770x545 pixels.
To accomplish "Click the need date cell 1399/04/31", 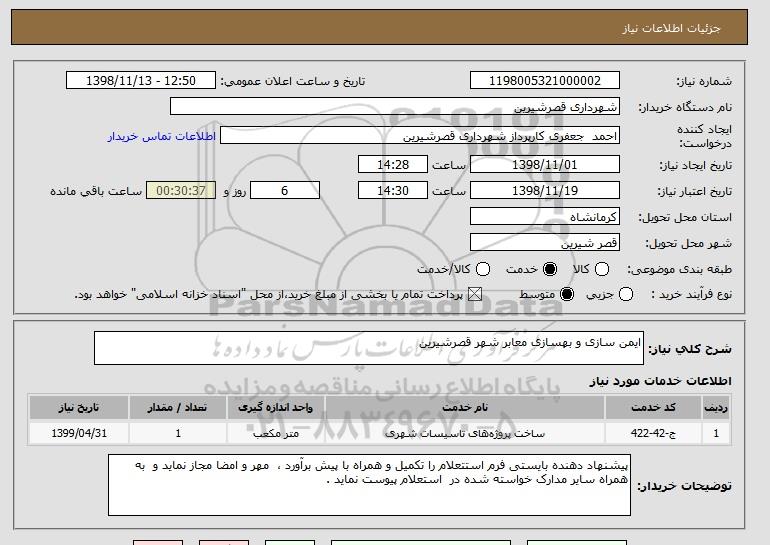I will 79,434.
